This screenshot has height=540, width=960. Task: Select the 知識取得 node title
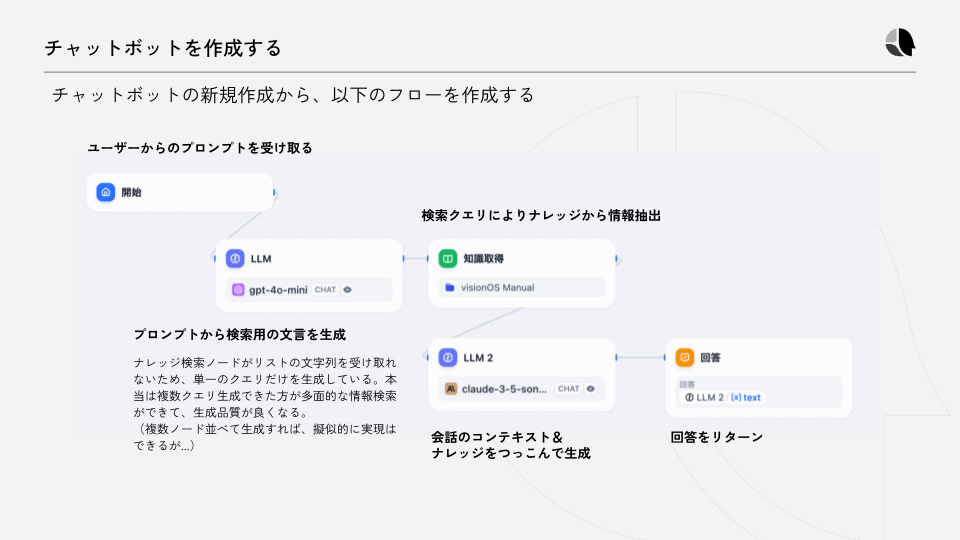(484, 258)
